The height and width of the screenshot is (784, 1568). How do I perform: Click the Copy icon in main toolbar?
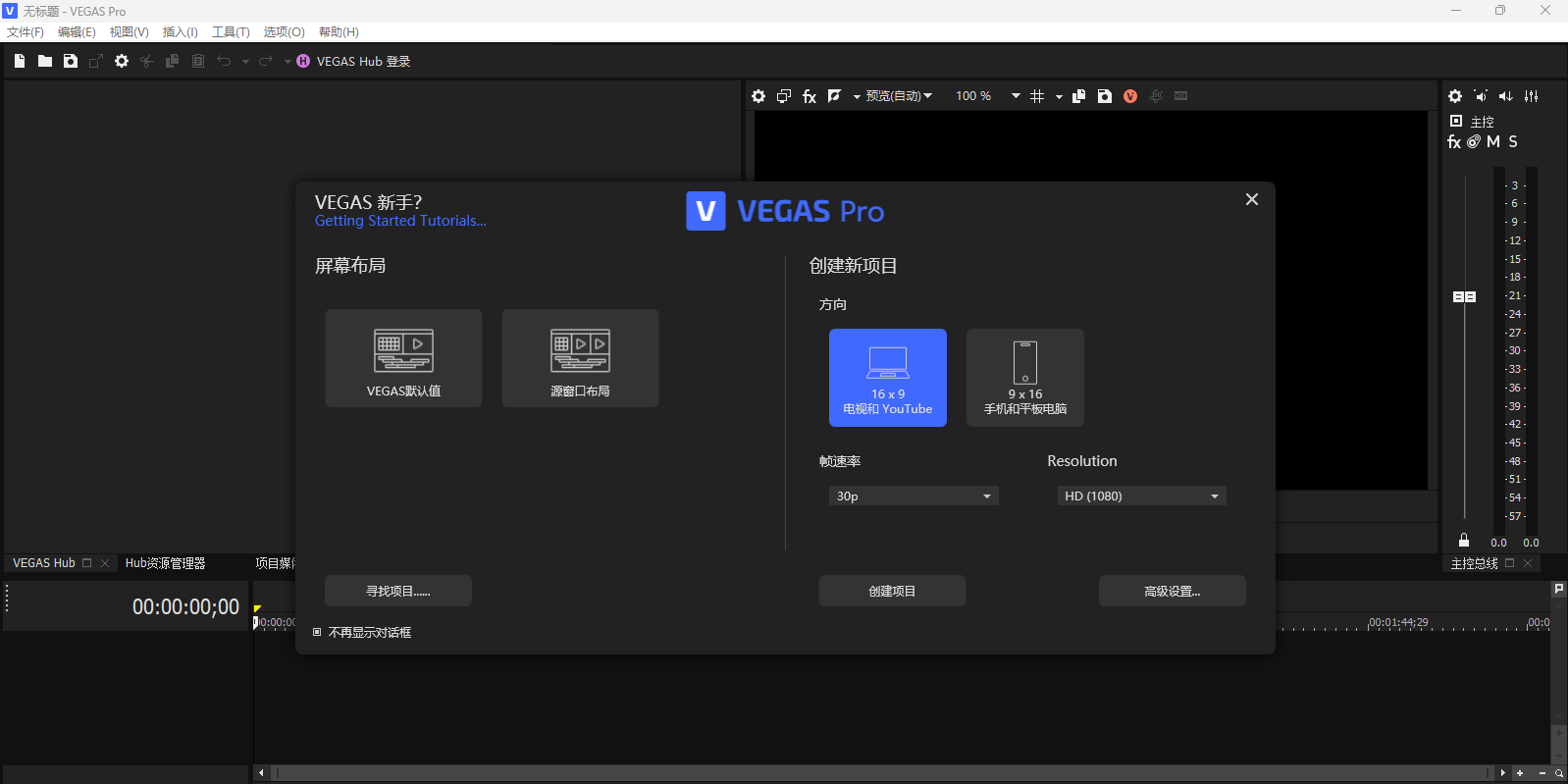pos(173,61)
